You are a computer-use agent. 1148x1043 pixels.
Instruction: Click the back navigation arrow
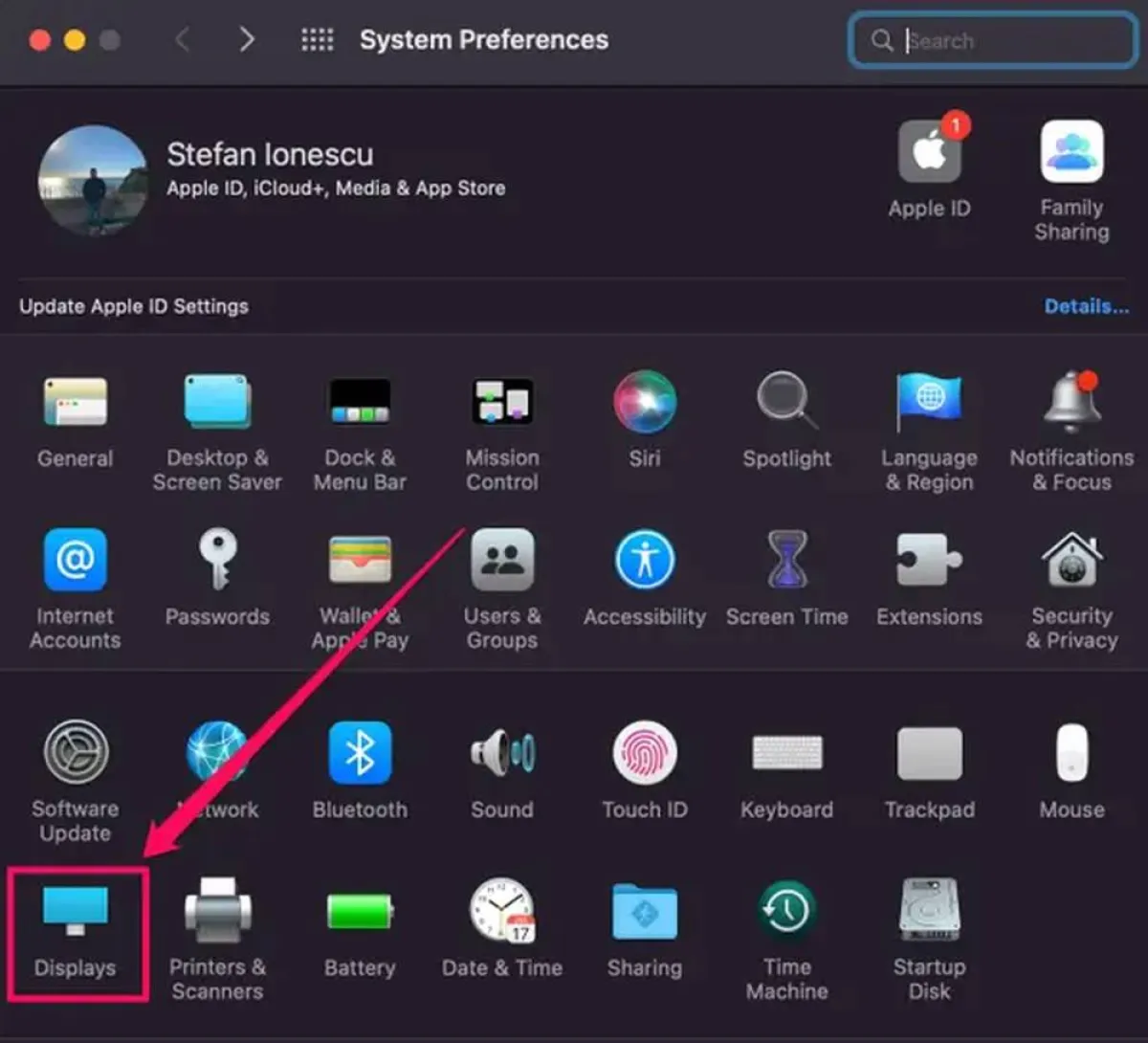coord(184,39)
